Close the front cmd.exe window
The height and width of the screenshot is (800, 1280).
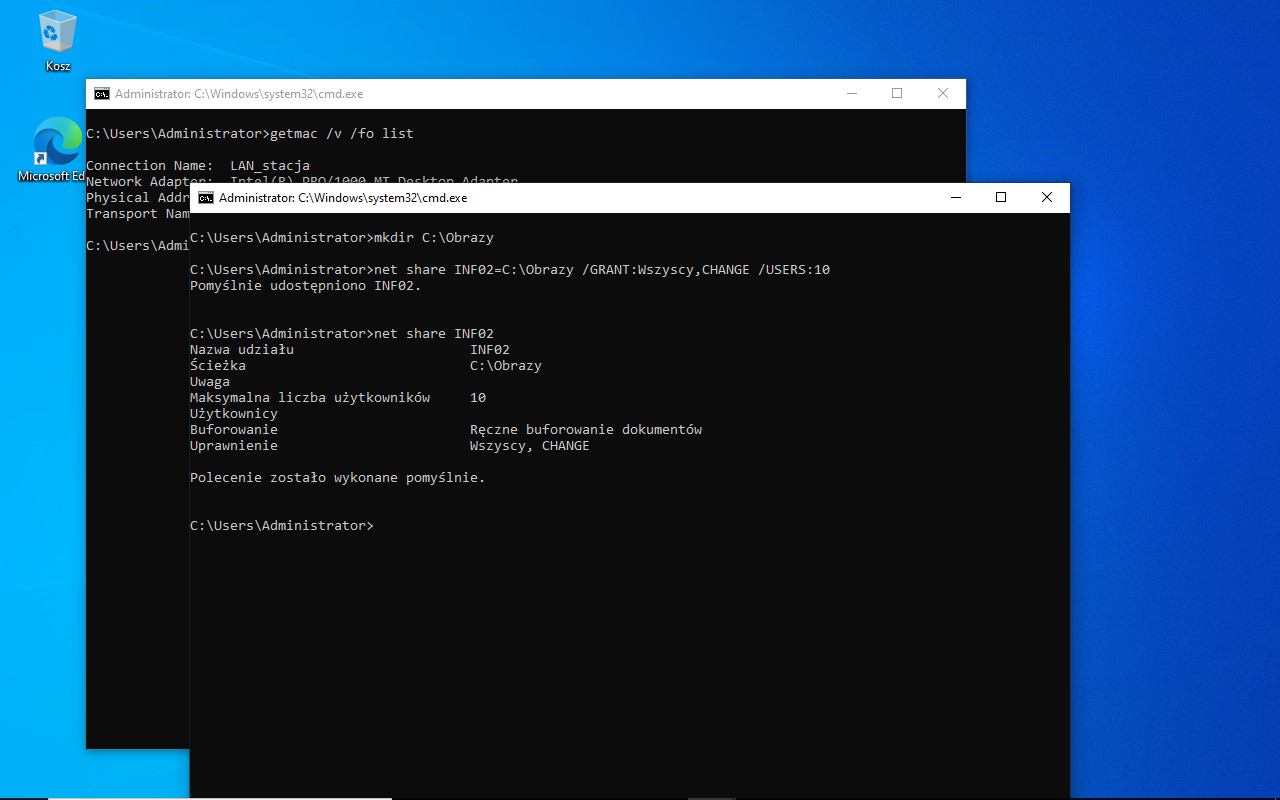[1047, 198]
